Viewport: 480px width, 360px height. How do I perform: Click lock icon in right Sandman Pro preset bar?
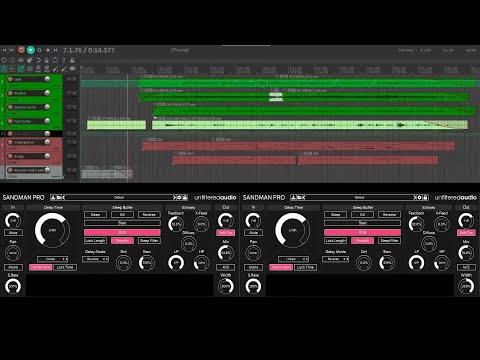tap(425, 197)
